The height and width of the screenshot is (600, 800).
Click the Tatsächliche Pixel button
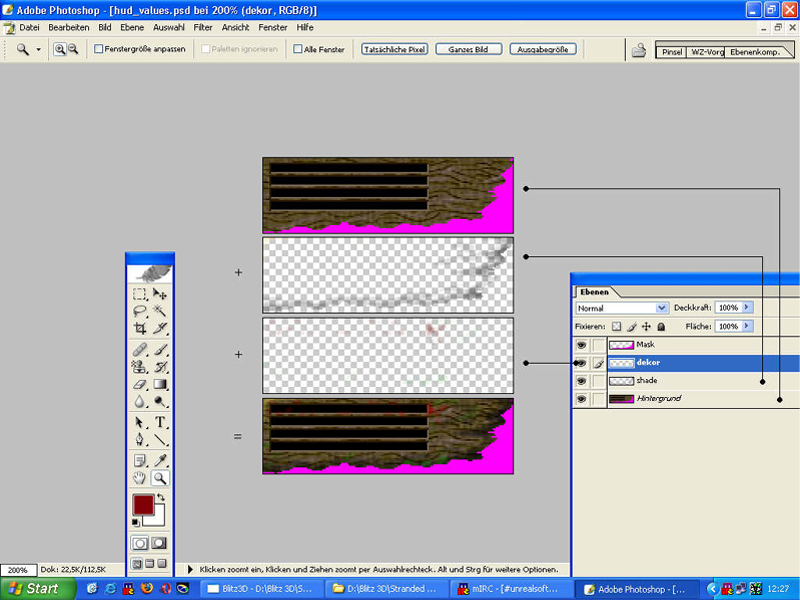396,47
